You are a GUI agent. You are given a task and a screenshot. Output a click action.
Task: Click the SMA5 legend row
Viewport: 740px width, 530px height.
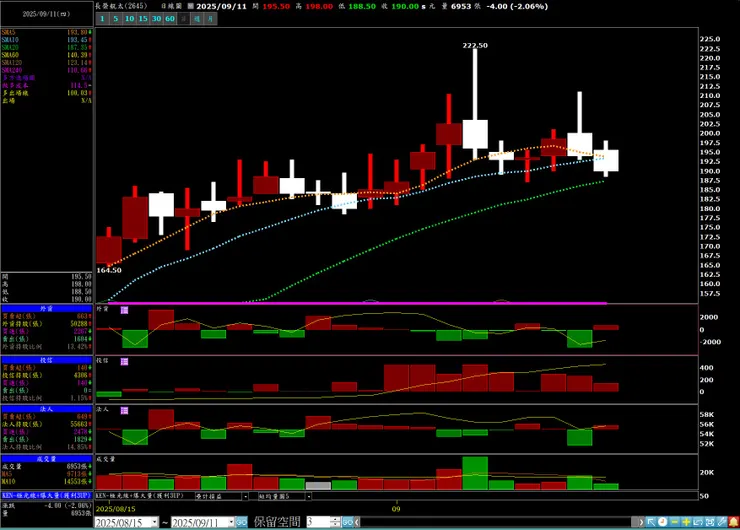[46, 33]
